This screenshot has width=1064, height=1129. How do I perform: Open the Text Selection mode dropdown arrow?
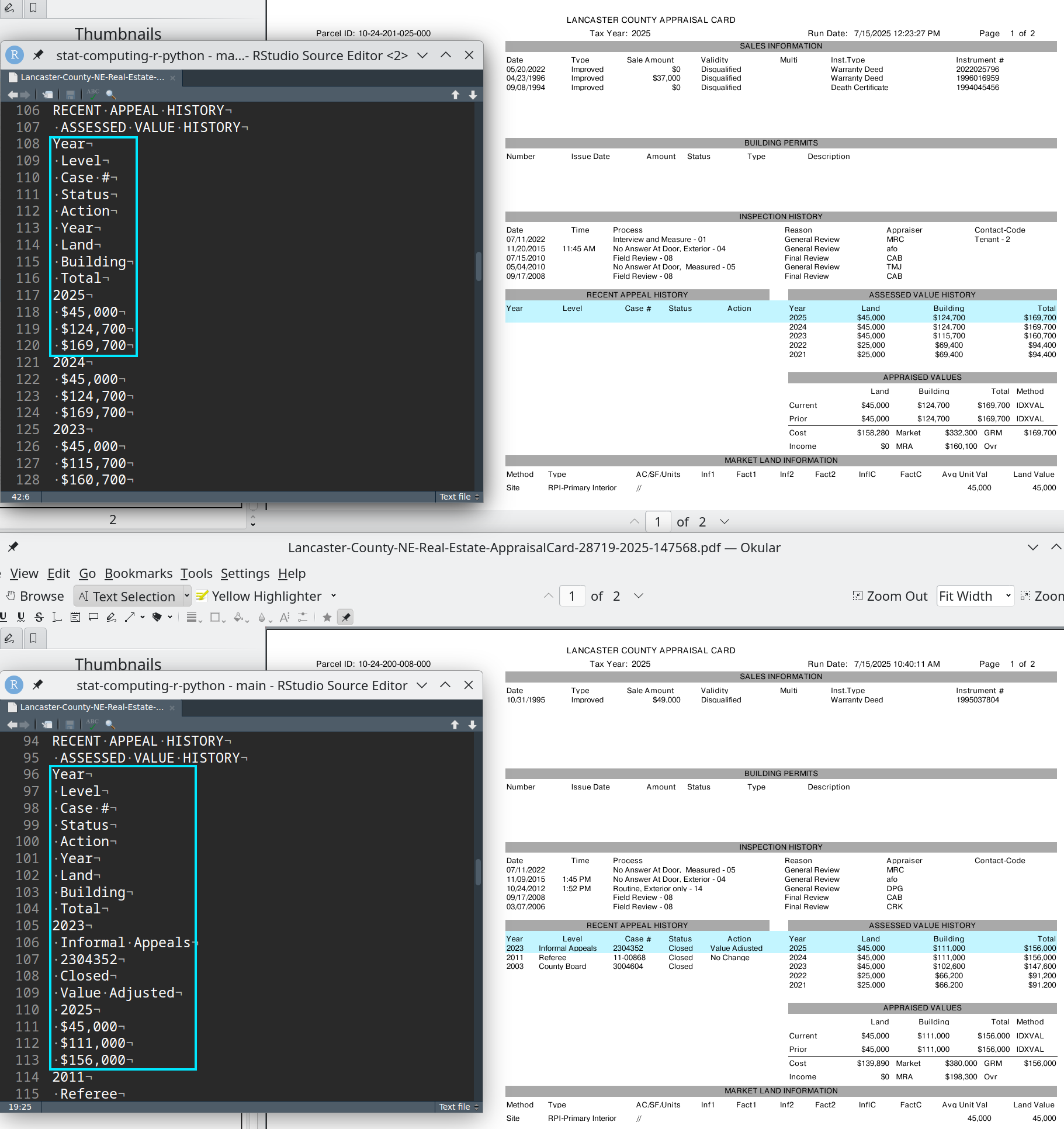pos(187,596)
